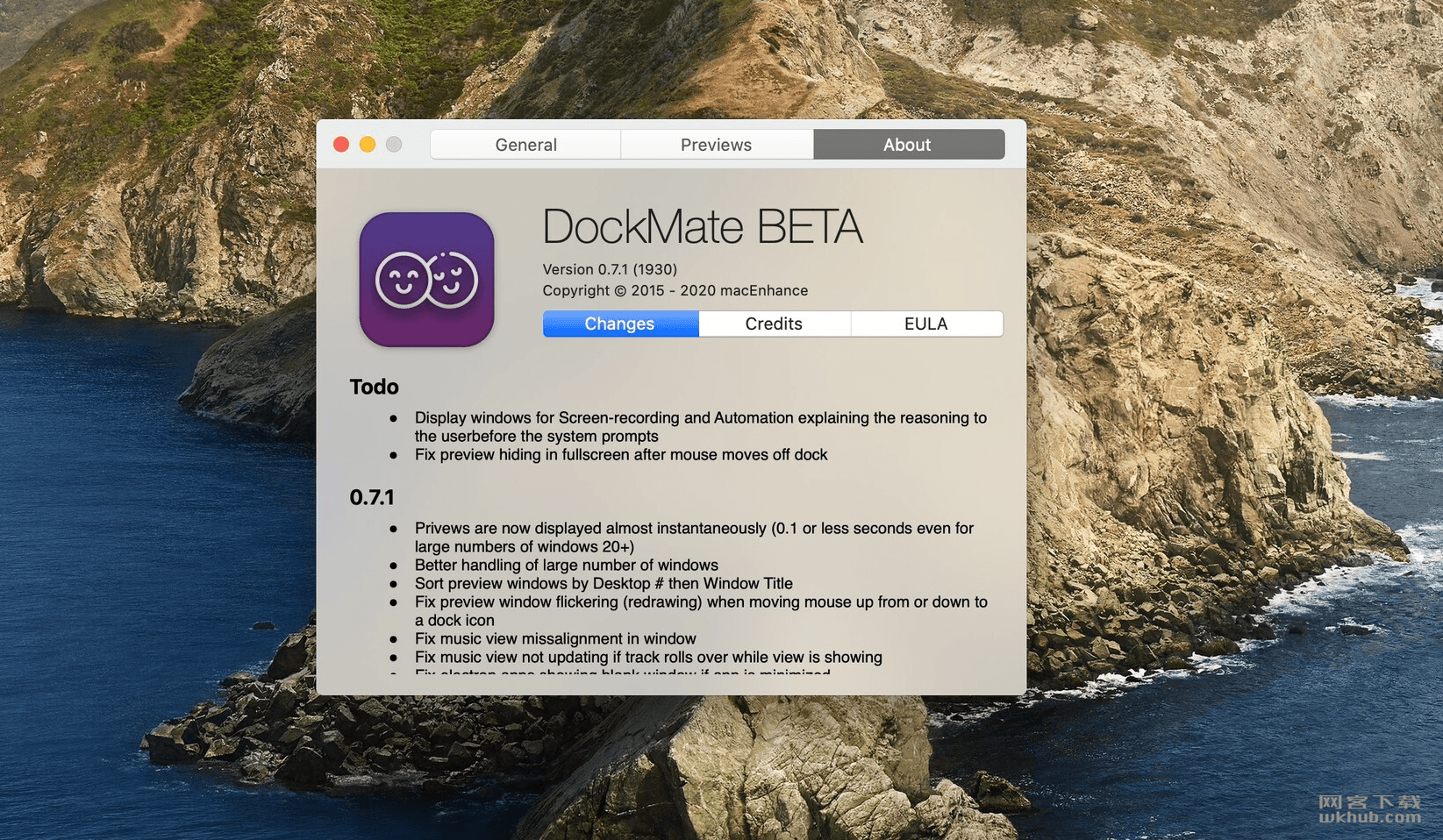Click 'Fix music view not updating' item

coord(648,657)
